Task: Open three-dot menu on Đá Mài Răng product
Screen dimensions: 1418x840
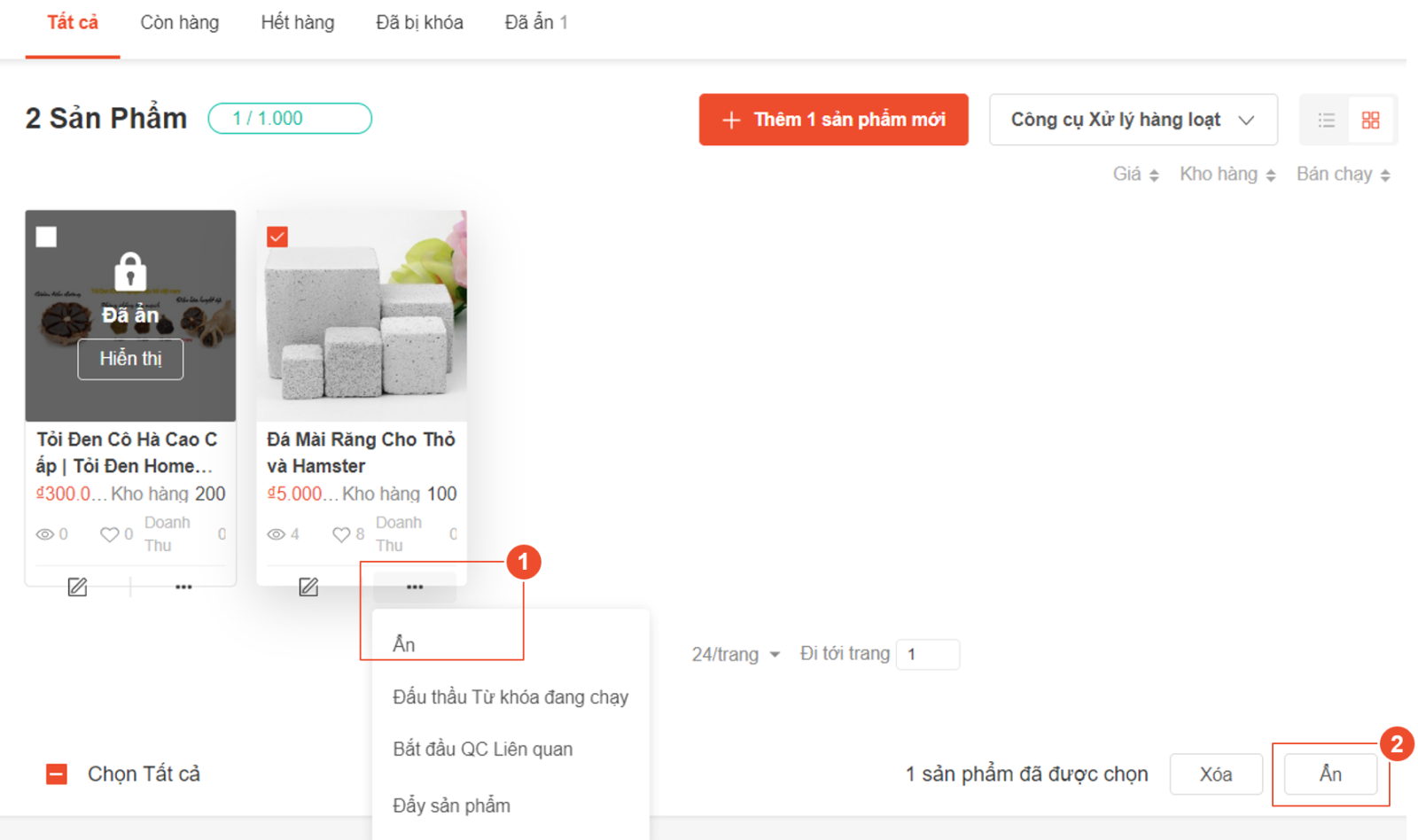Action: pyautogui.click(x=414, y=587)
